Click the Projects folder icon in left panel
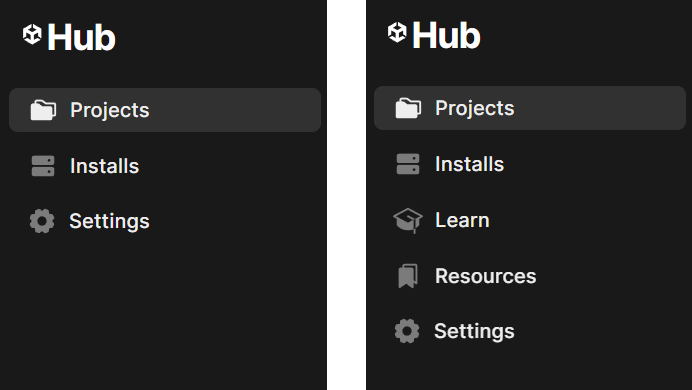The image size is (692, 390). coord(43,110)
